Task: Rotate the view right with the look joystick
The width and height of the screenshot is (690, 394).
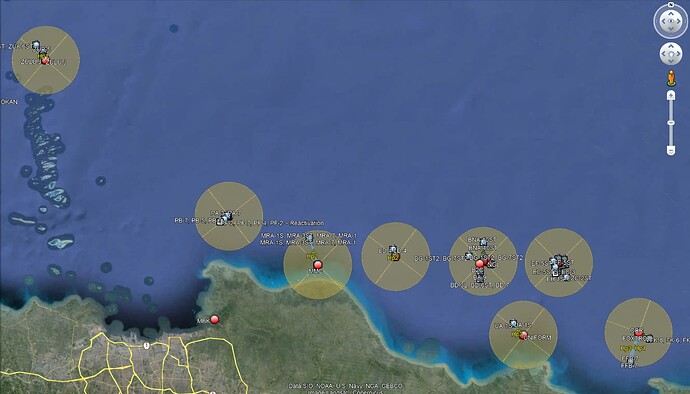Action: click(679, 21)
